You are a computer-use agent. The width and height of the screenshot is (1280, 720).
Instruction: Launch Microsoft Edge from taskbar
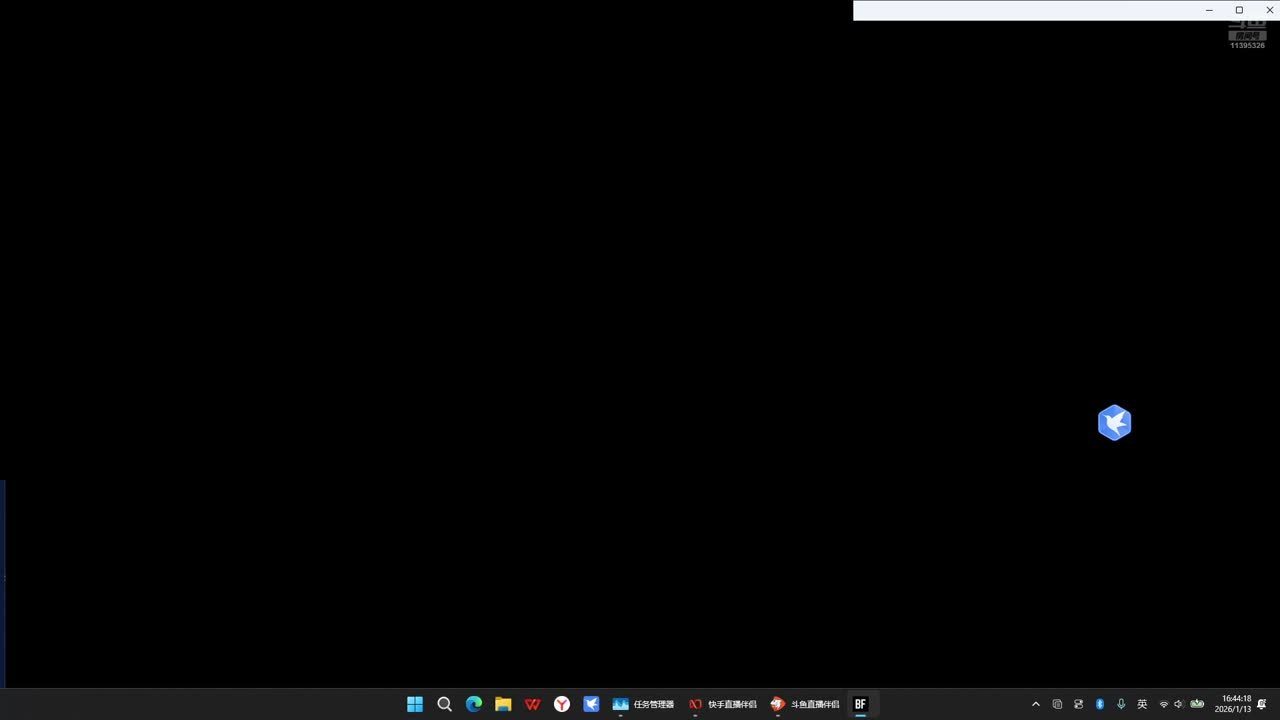pyautogui.click(x=474, y=704)
